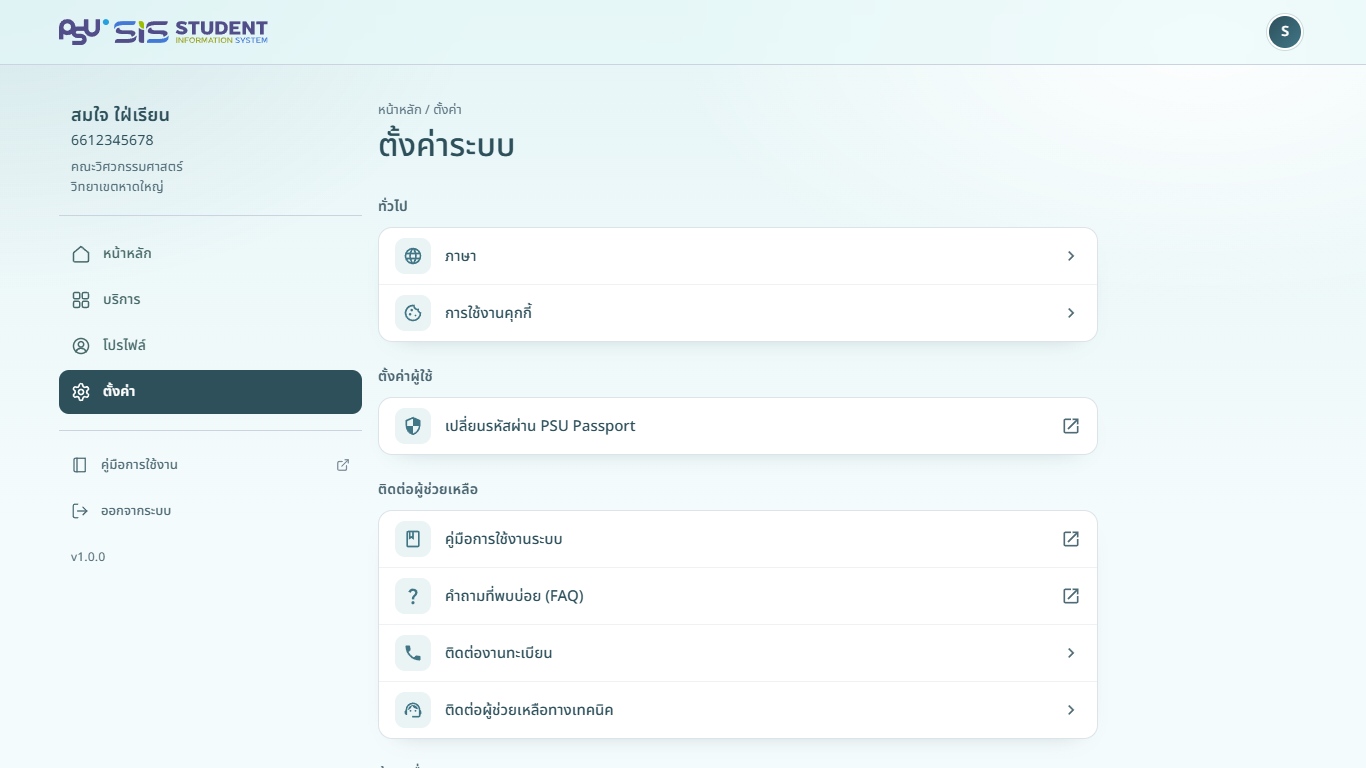Click the grid icon beside บริการ

pyautogui.click(x=81, y=300)
